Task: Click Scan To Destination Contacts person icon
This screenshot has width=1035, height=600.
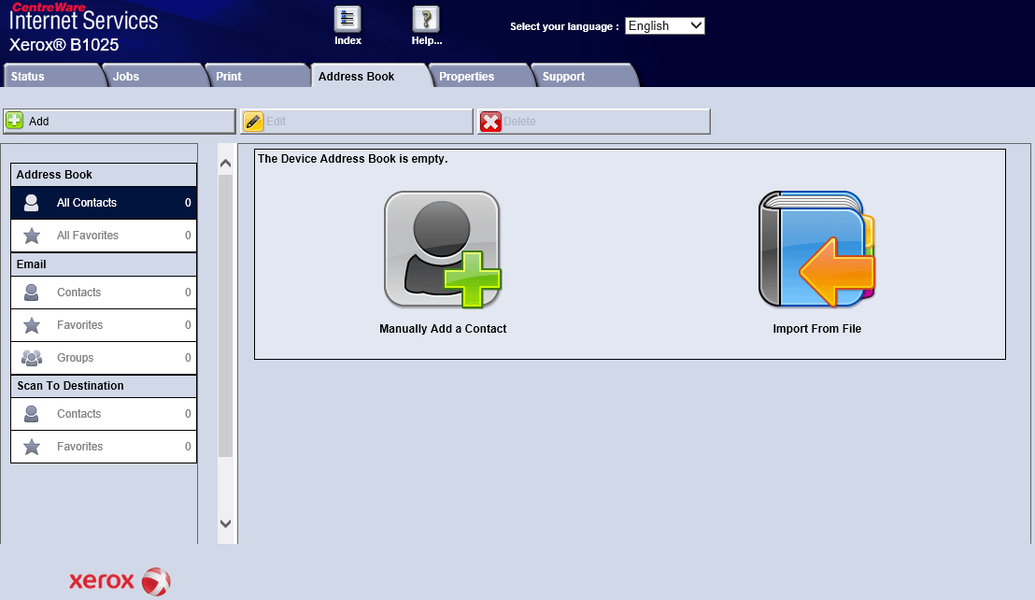Action: click(31, 414)
